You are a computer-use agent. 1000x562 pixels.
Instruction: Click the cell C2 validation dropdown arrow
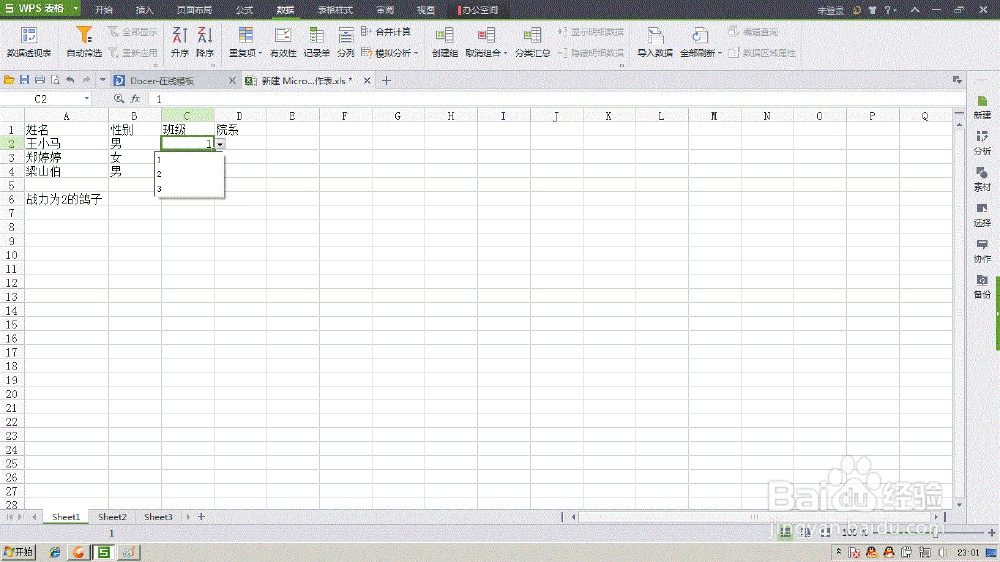click(219, 144)
